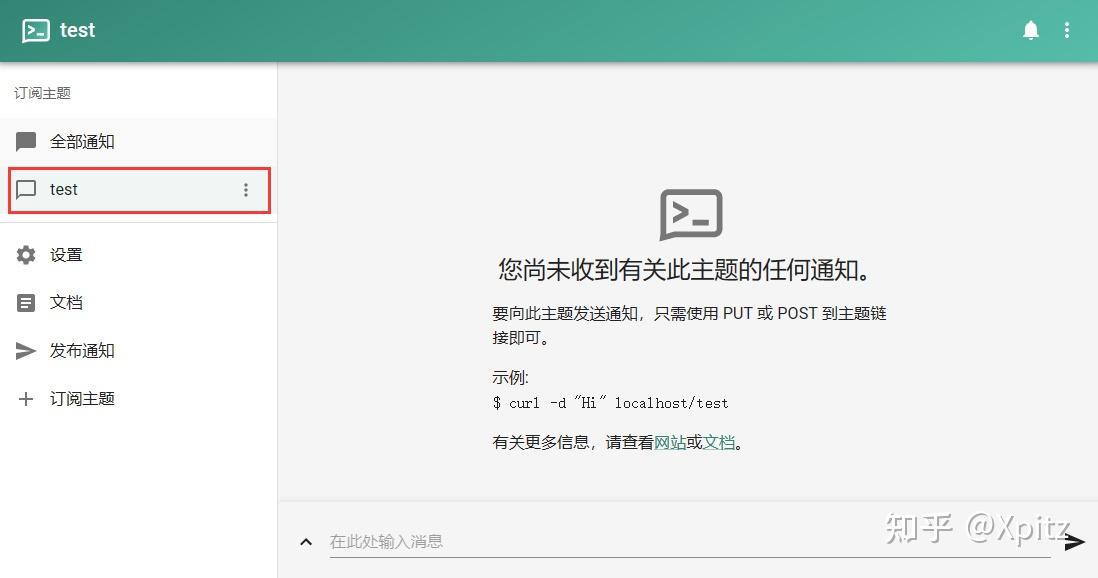Click the 文档 document icon in sidebar
This screenshot has height=578, width=1098.
pyautogui.click(x=25, y=302)
